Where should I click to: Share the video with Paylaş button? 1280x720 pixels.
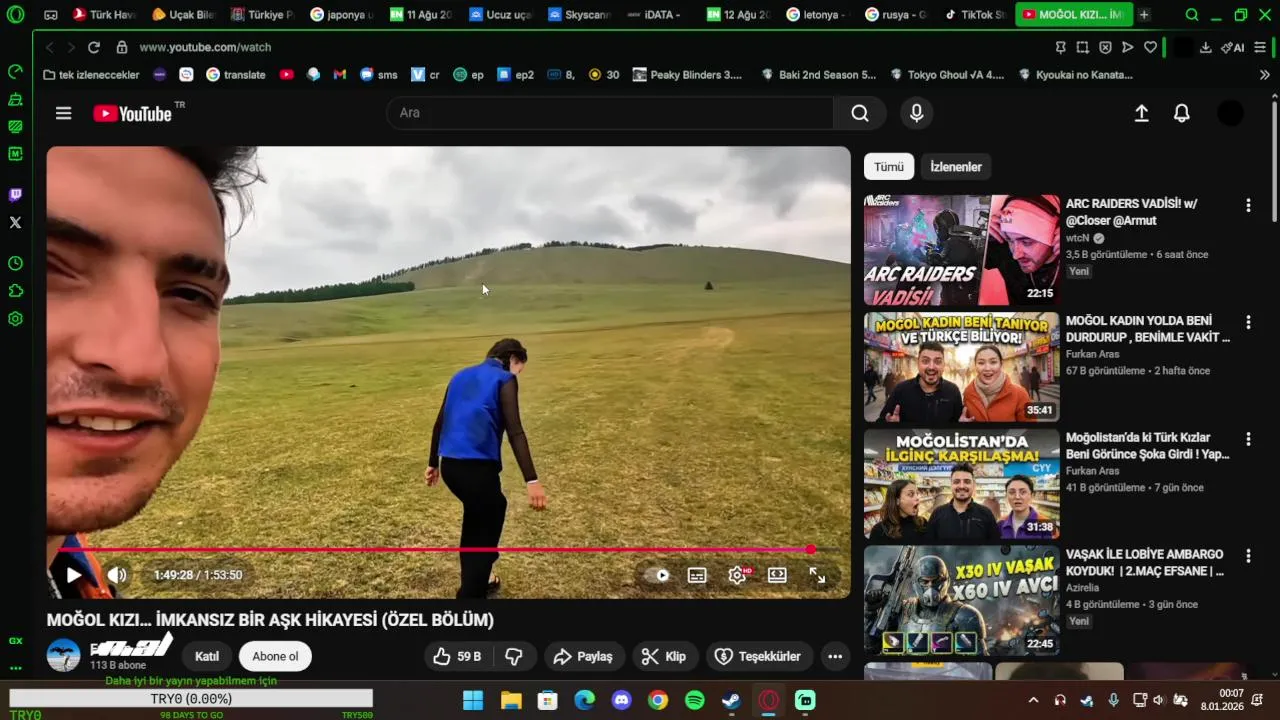tap(584, 656)
